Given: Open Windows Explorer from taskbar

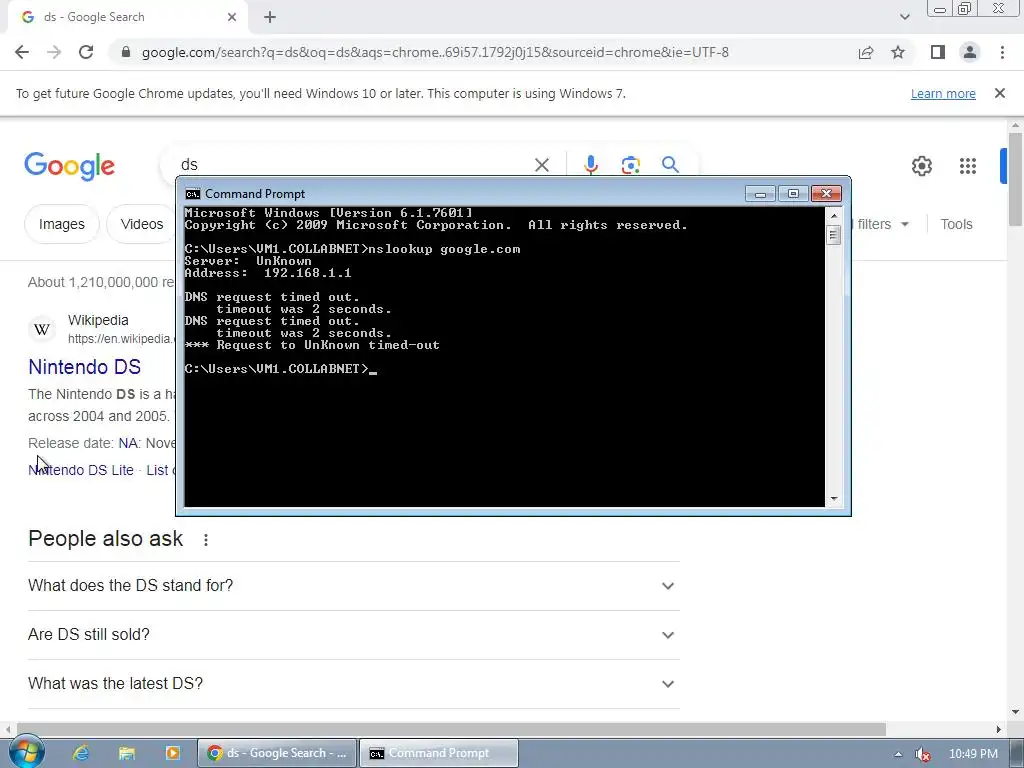Looking at the screenshot, I should pyautogui.click(x=127, y=753).
